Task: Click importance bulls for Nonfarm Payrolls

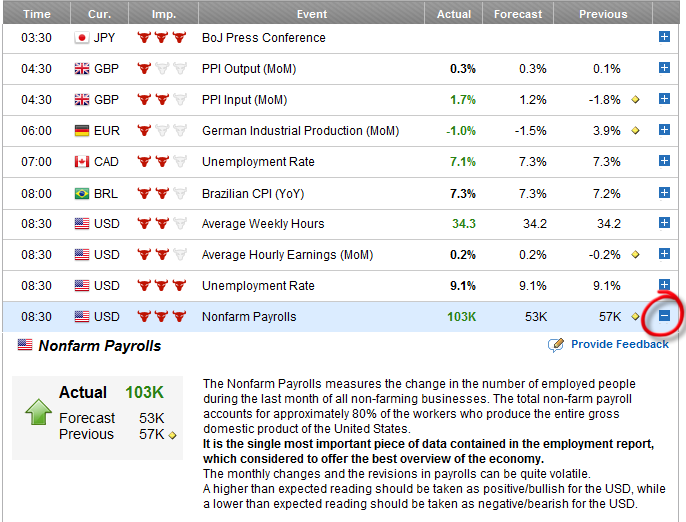Action: pyautogui.click(x=161, y=316)
